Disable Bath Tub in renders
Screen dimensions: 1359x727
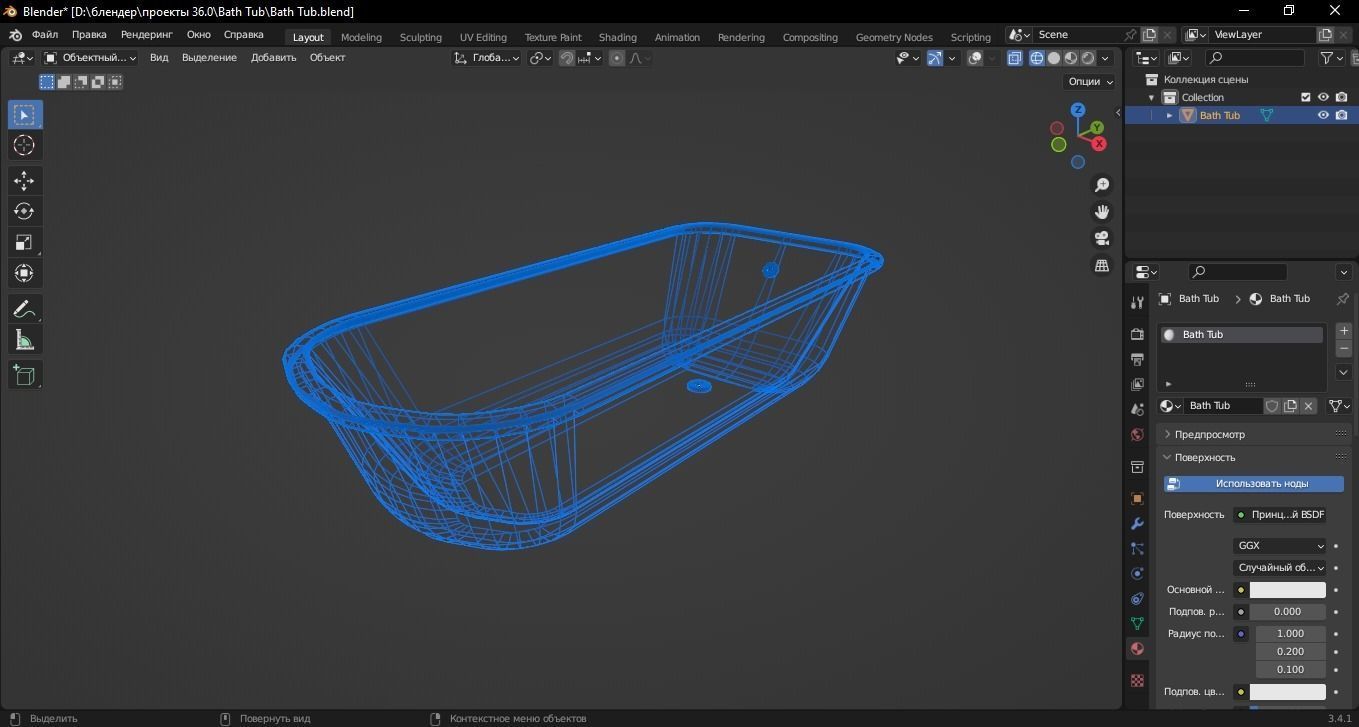click(1341, 115)
